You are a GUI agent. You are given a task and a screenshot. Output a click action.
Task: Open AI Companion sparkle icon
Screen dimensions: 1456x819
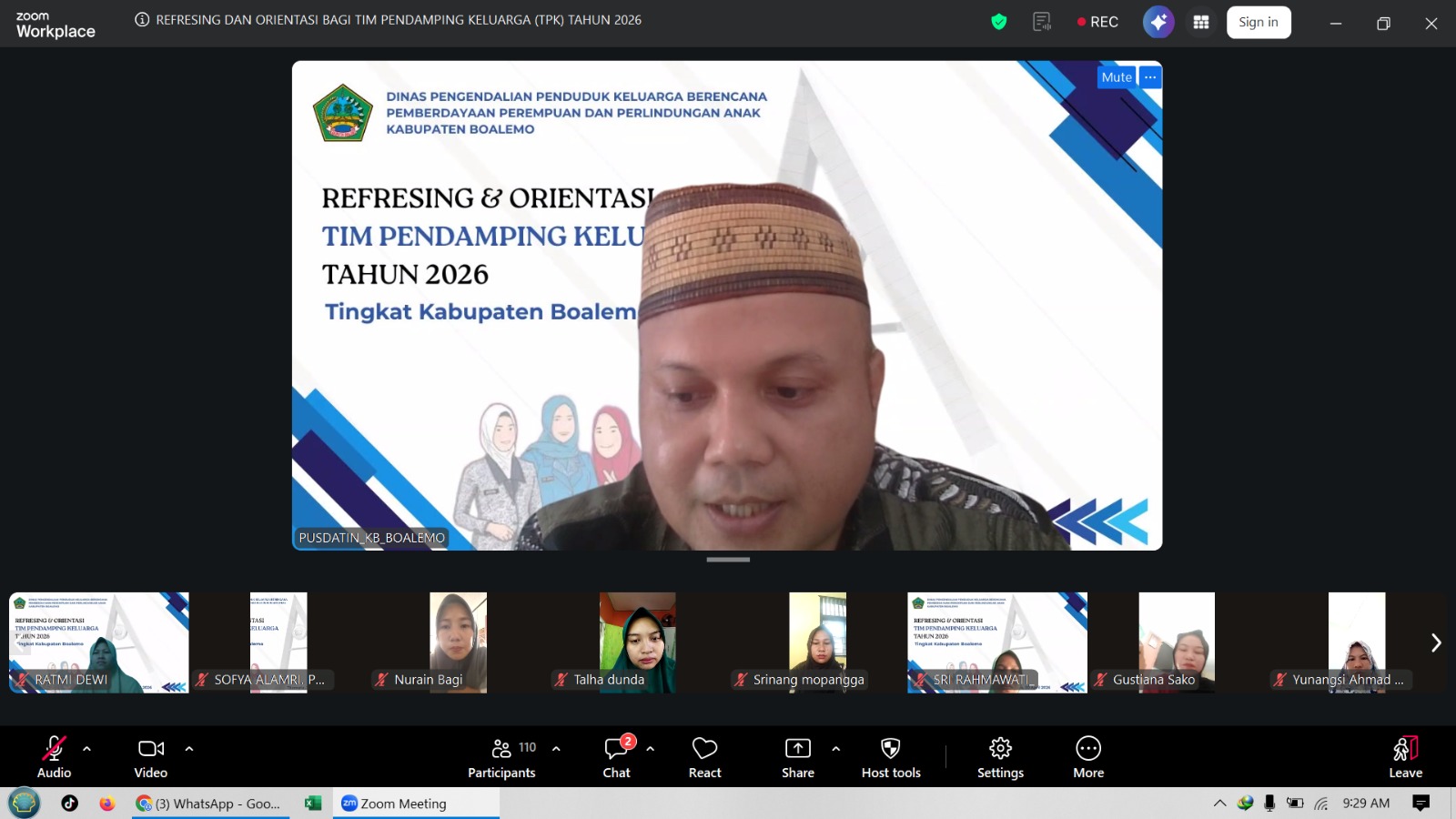pos(1158,22)
